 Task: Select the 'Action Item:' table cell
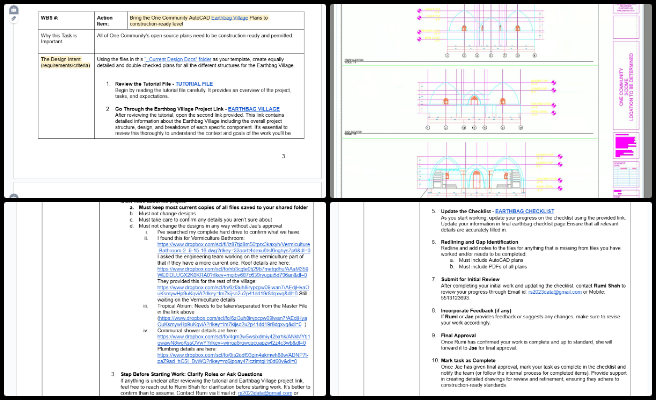point(111,20)
